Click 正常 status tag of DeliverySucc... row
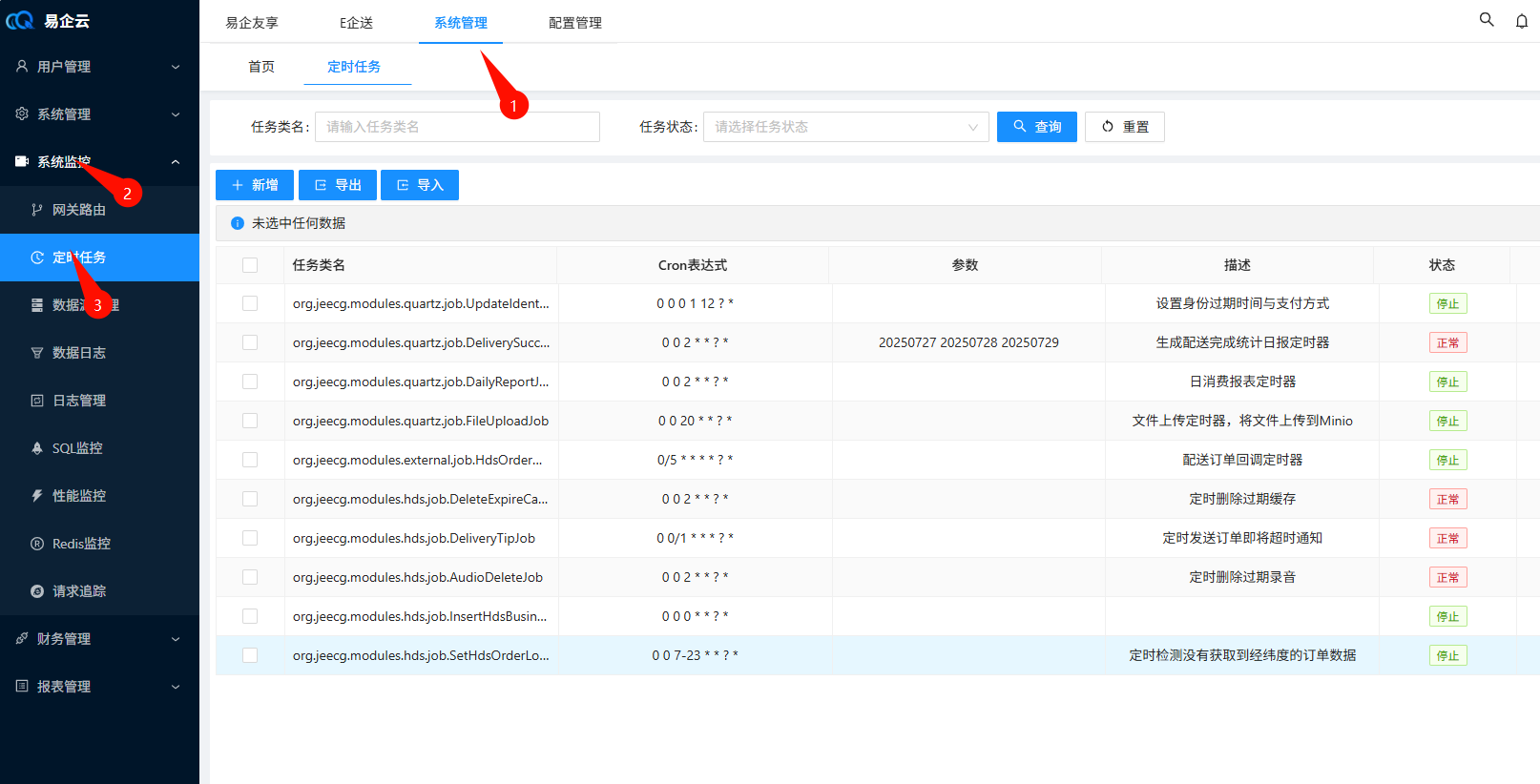The height and width of the screenshot is (784, 1540). point(1448,342)
